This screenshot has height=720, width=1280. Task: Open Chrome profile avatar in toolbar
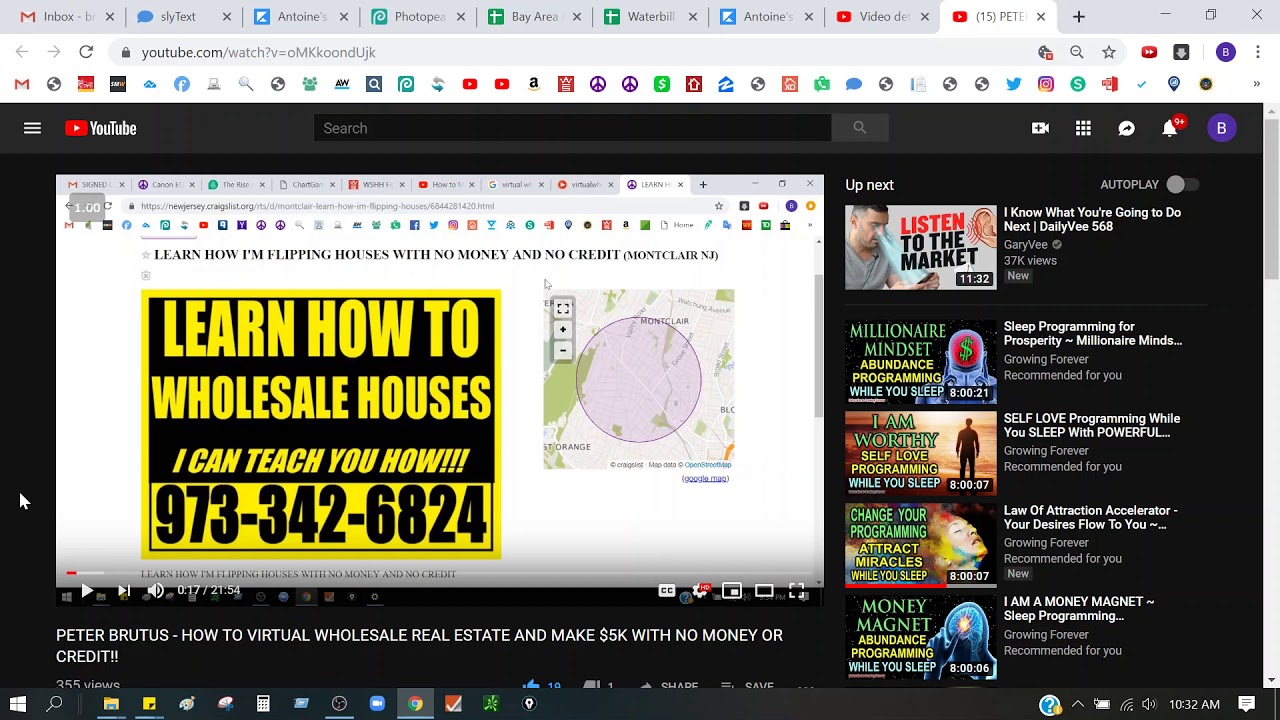[1225, 52]
